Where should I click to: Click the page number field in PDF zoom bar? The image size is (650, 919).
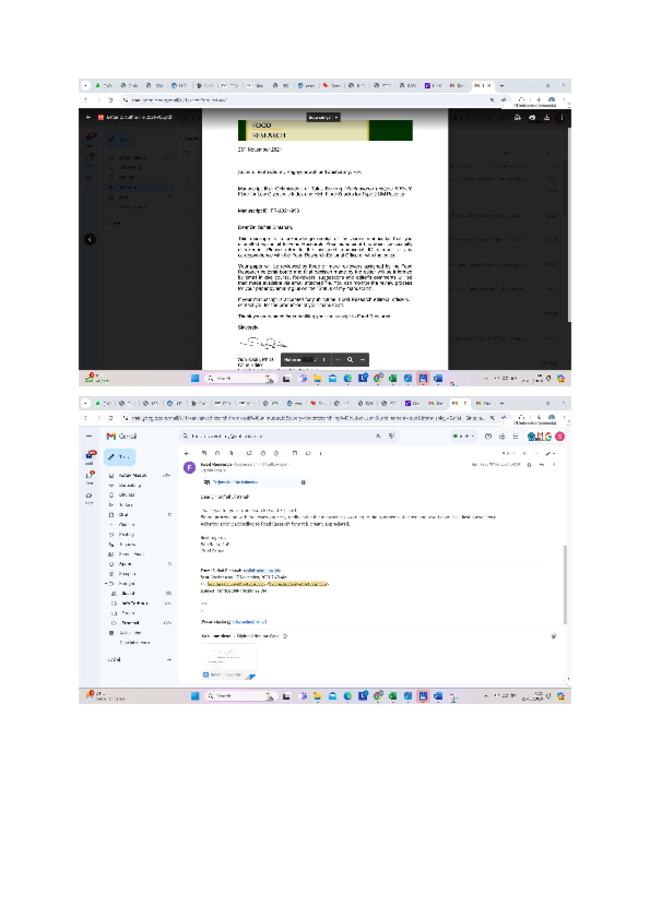(308, 360)
